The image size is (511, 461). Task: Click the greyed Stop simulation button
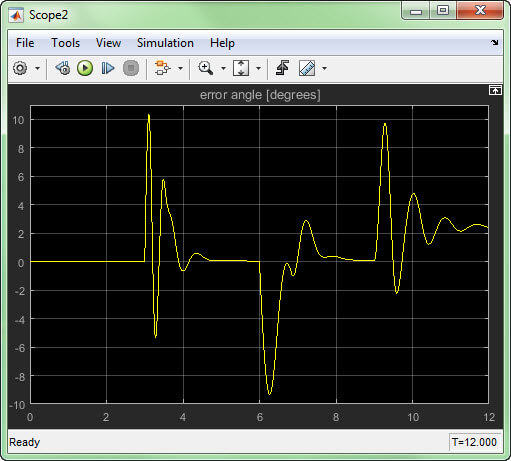[131, 68]
